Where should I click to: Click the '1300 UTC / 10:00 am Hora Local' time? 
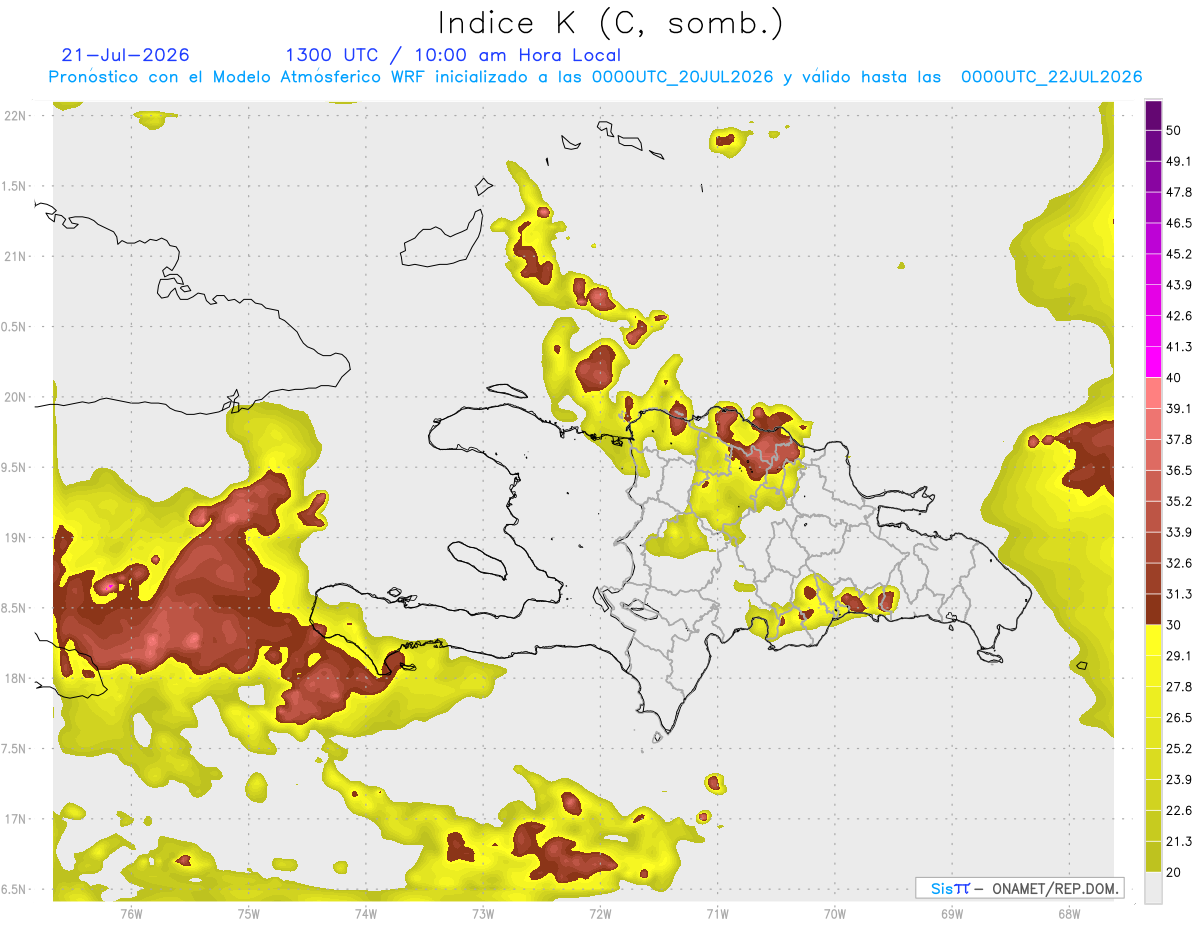453,55
